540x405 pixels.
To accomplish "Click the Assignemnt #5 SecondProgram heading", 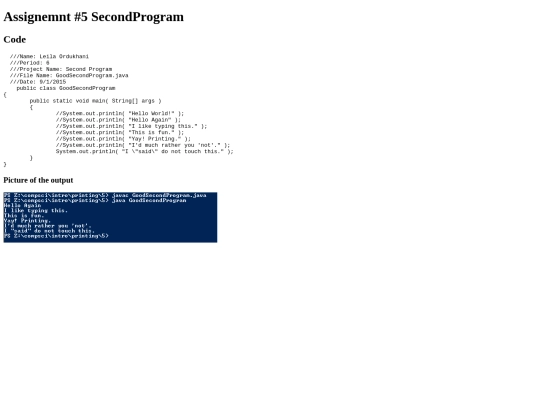I will coord(93,17).
